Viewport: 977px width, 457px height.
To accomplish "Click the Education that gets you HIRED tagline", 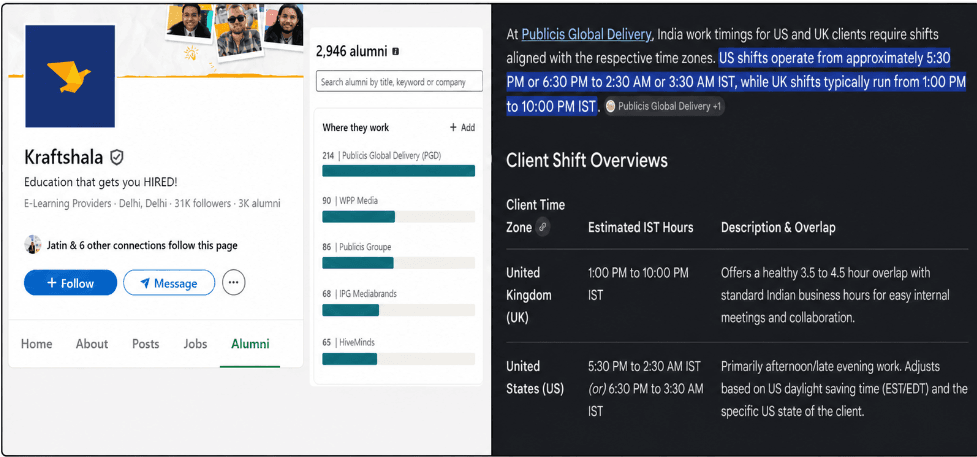I will point(101,183).
